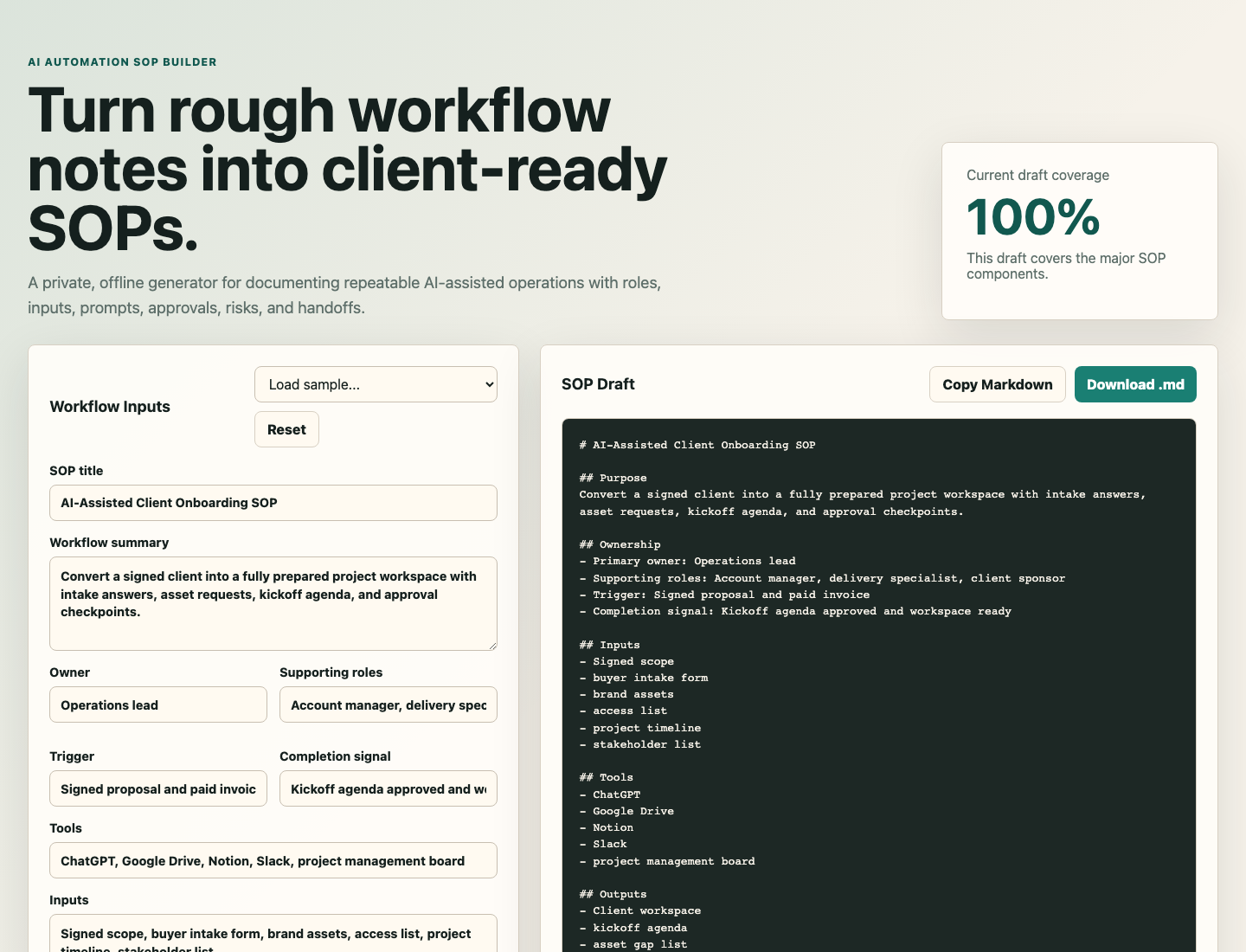Click the 'SOP title' field label
This screenshot has height=952, width=1246.
click(x=76, y=471)
